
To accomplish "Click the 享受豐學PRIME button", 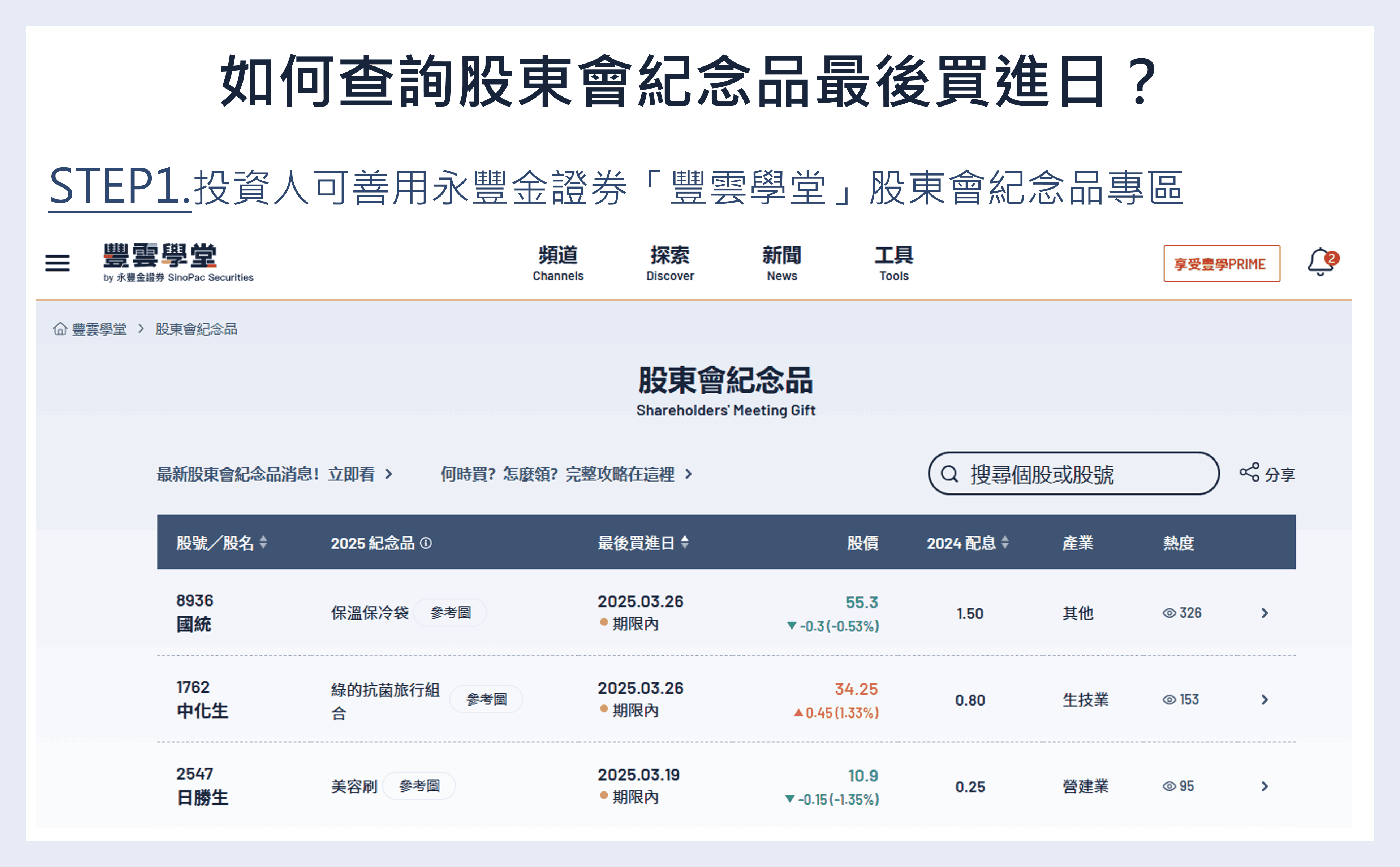I will tap(1222, 263).
